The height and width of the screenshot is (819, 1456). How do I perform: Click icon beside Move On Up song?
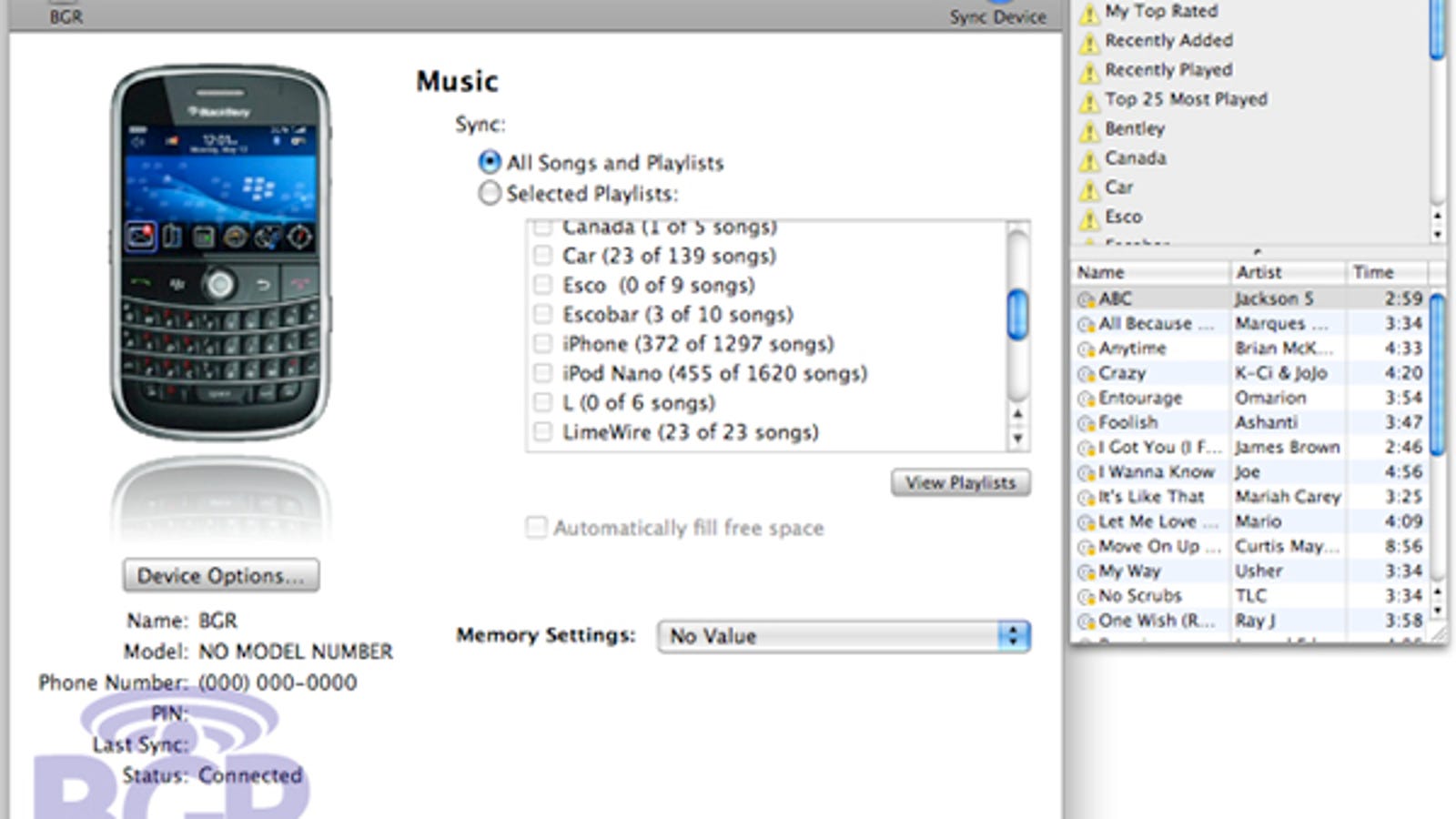click(1086, 547)
